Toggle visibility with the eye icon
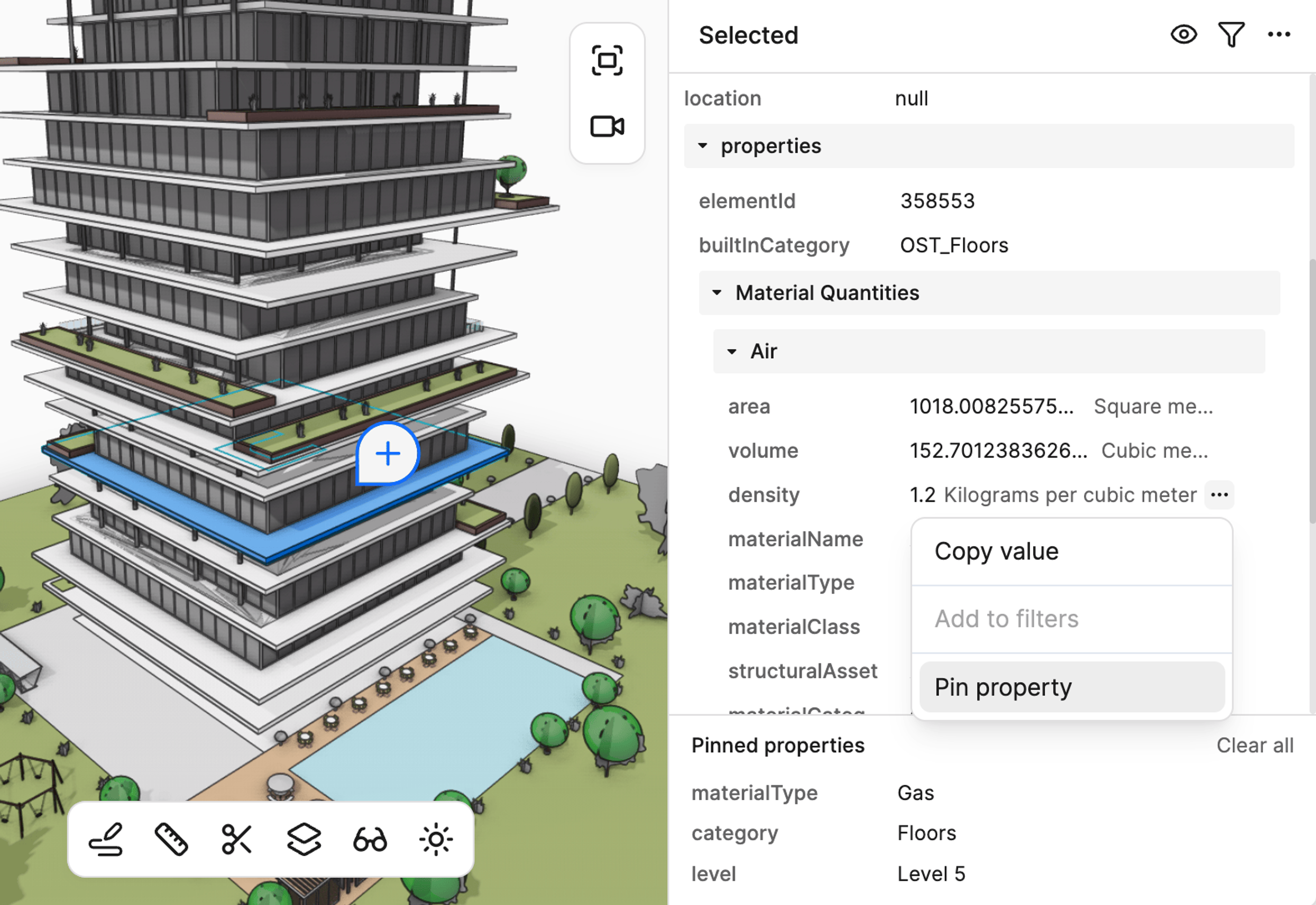 [x=1184, y=35]
